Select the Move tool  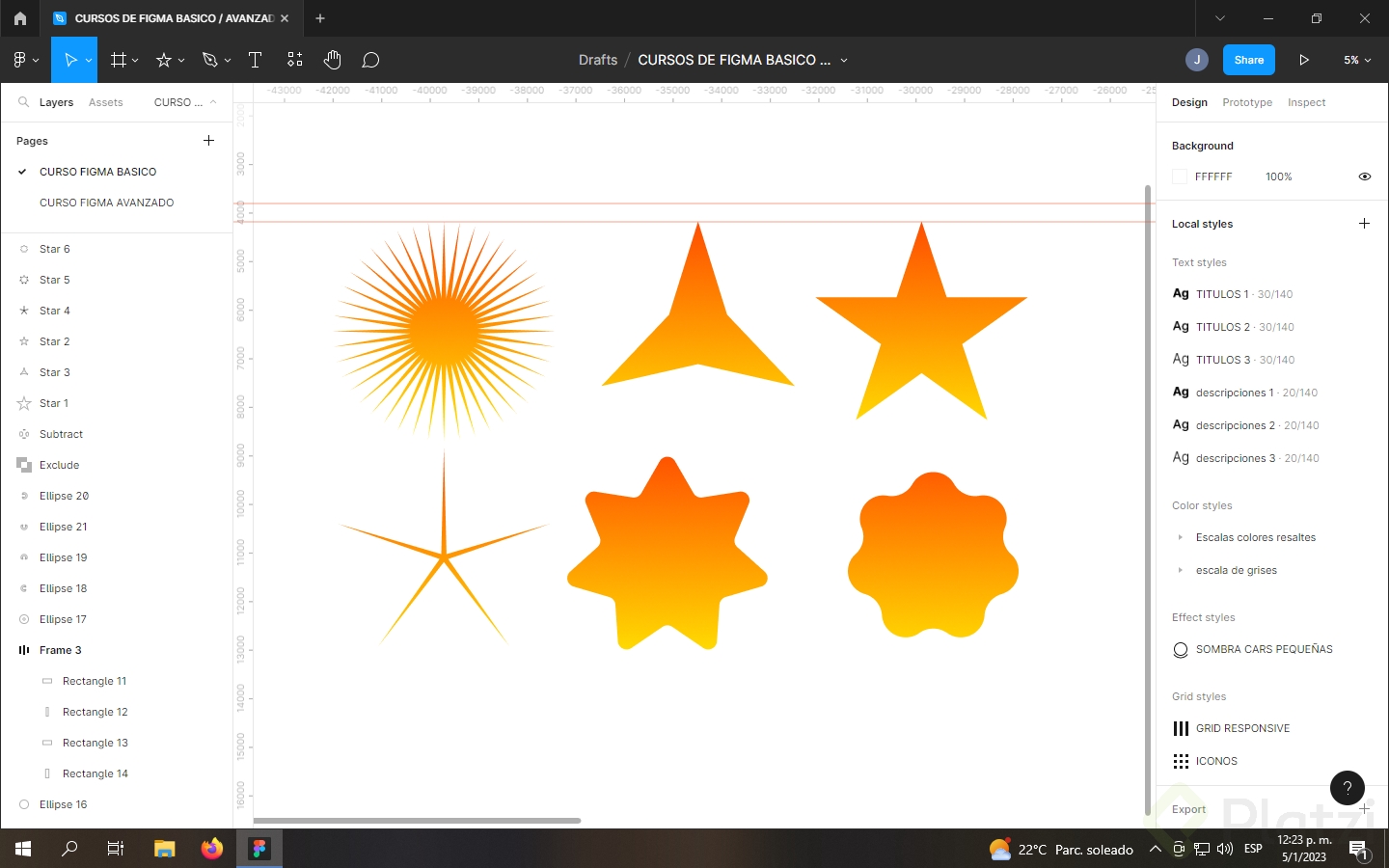[x=69, y=60]
